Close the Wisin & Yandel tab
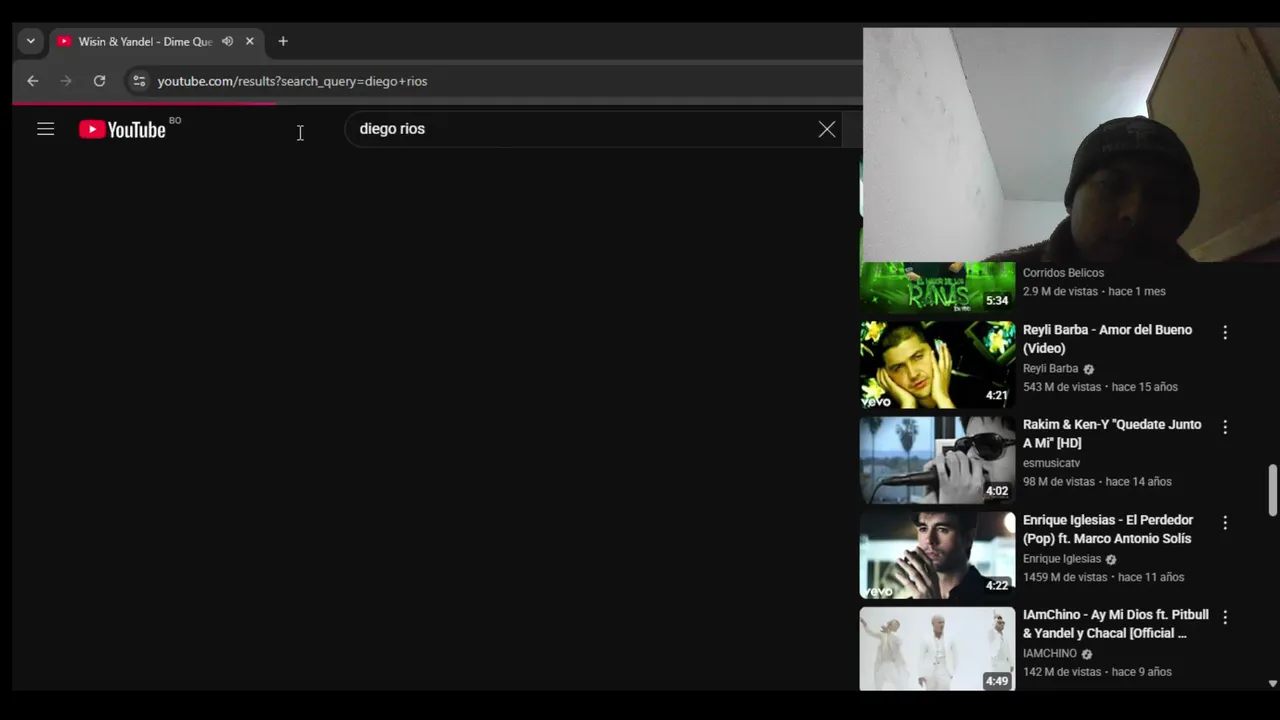1280x720 pixels. tap(250, 41)
